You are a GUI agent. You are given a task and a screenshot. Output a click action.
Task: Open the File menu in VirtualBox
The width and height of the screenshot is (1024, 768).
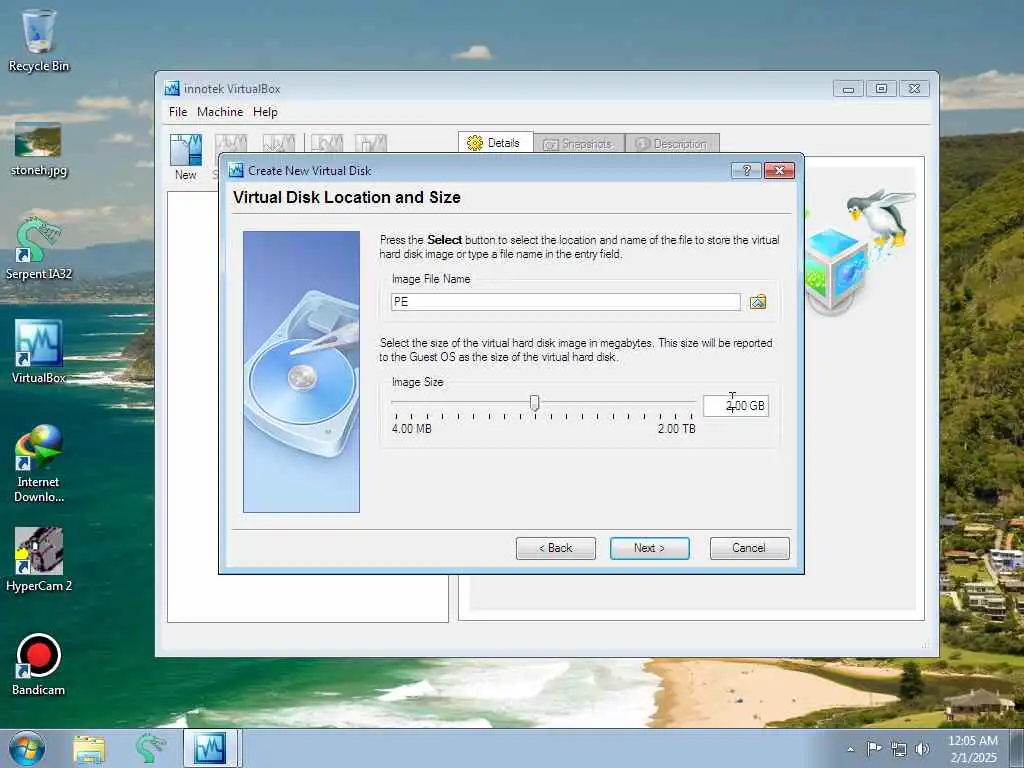tap(178, 112)
